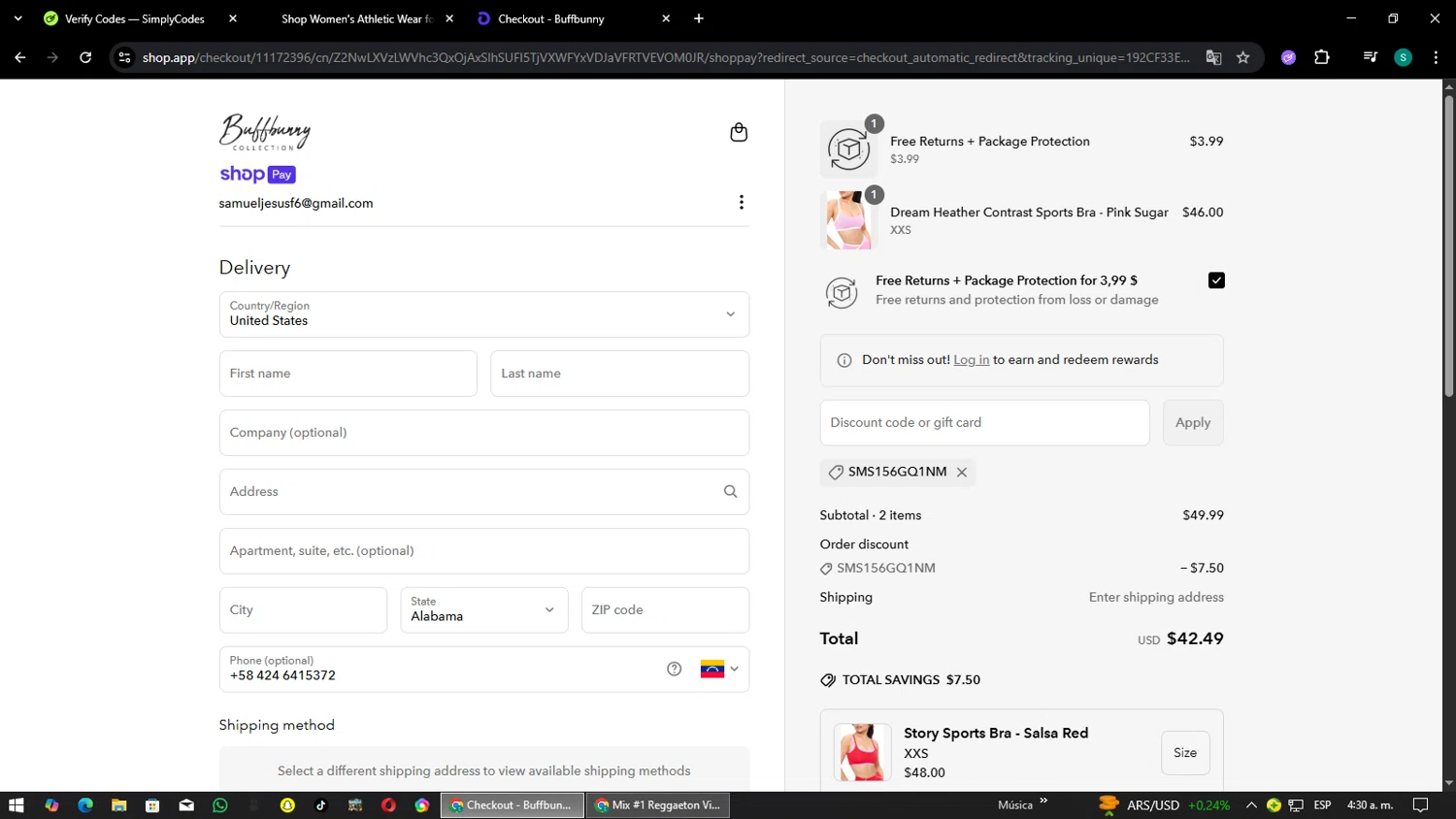Viewport: 1456px width, 819px height.
Task: Open the Chrome three-dot menu
Action: point(1436,57)
